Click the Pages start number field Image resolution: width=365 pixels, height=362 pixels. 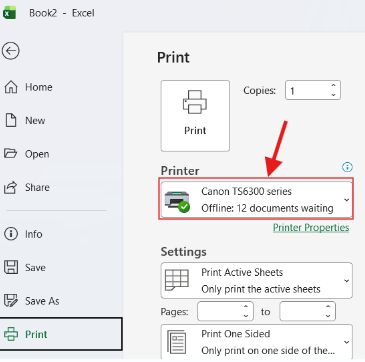225,311
